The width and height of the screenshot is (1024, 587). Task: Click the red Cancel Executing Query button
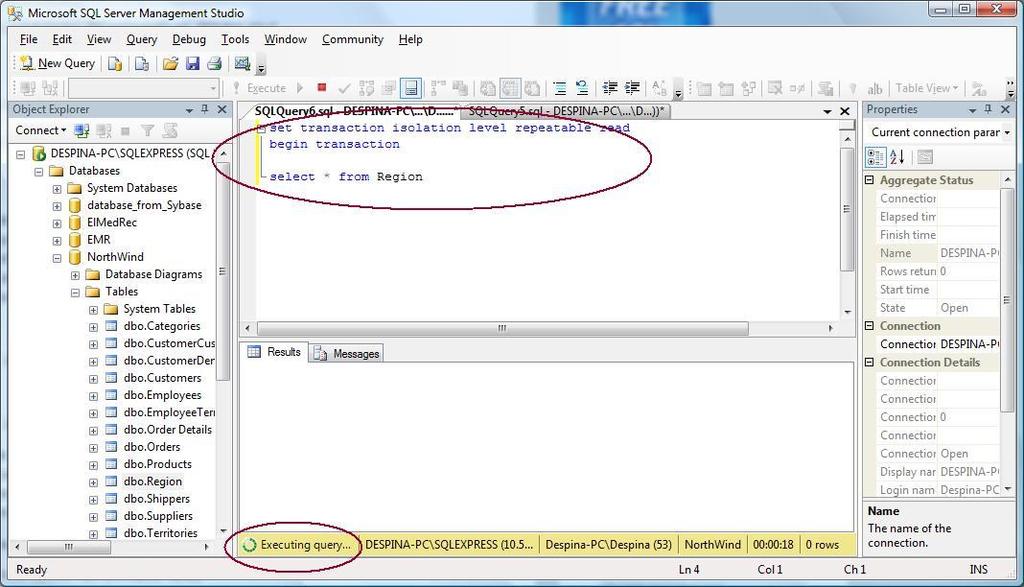click(x=321, y=87)
